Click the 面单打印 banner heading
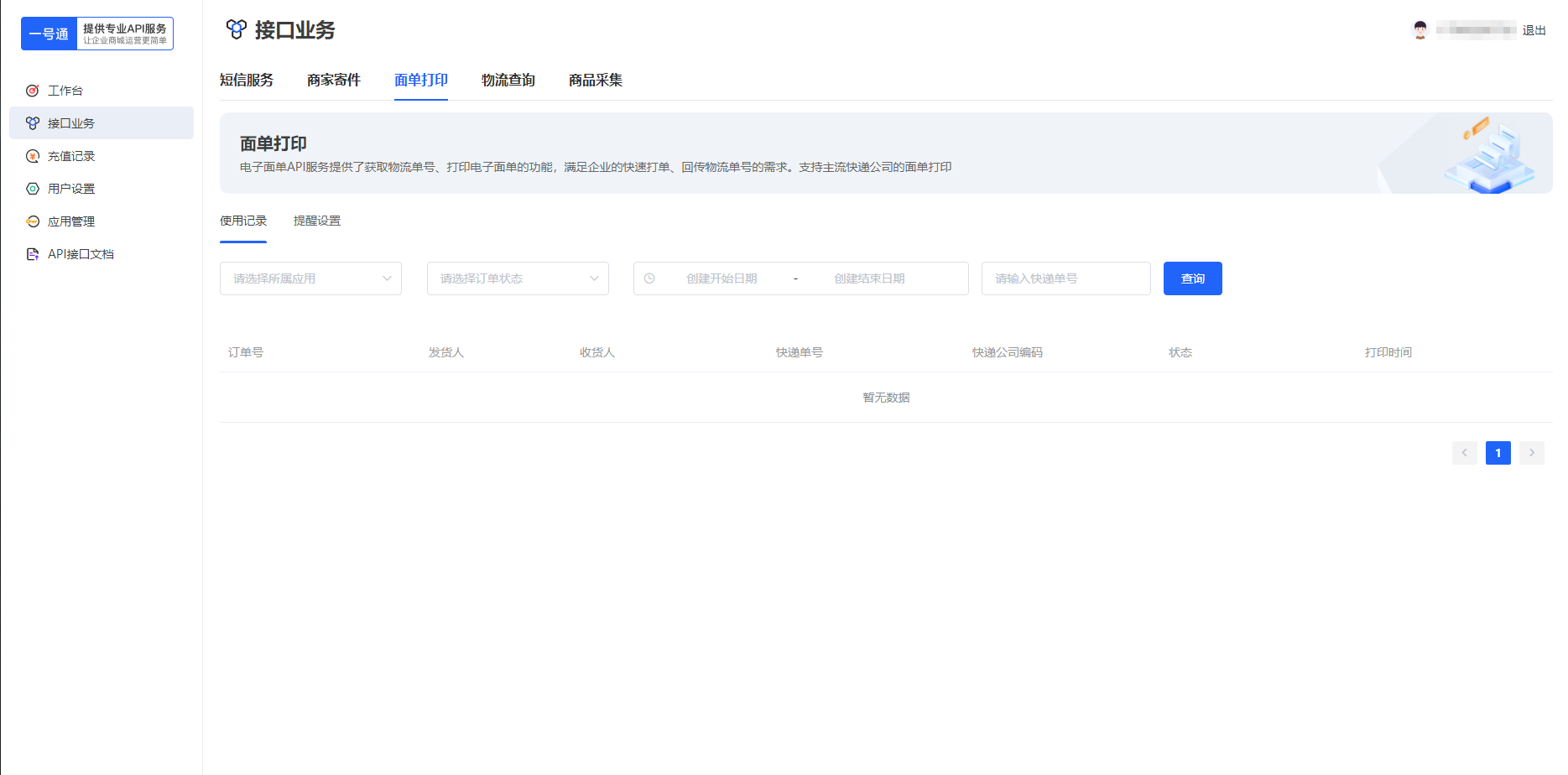 [x=273, y=143]
